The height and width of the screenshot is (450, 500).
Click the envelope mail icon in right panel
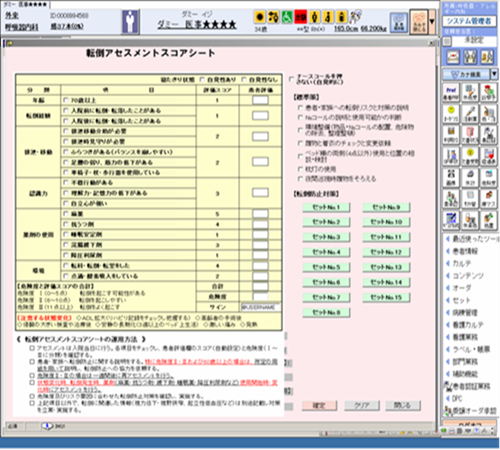coord(453,57)
